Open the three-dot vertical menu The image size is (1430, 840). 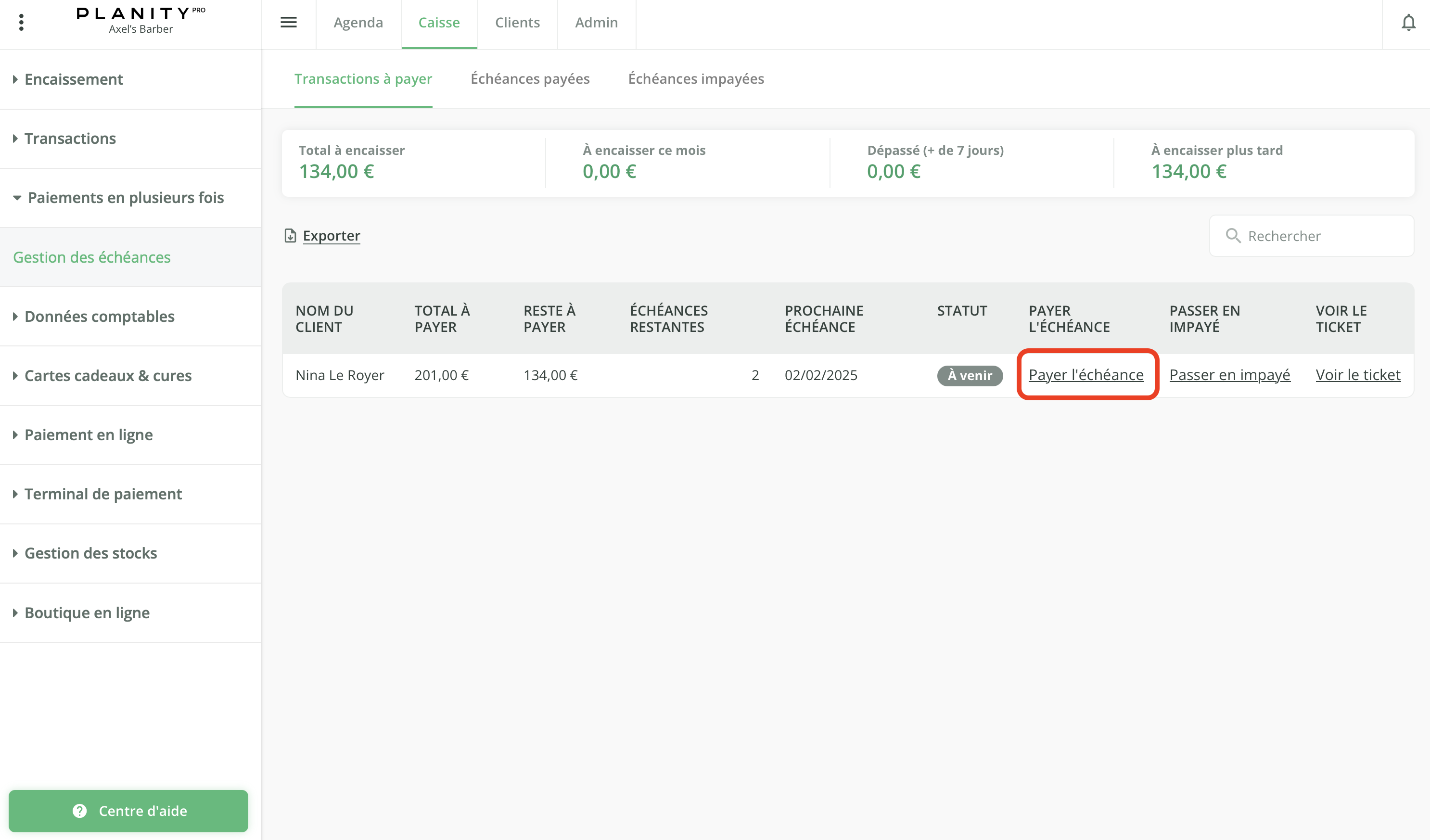[x=21, y=22]
